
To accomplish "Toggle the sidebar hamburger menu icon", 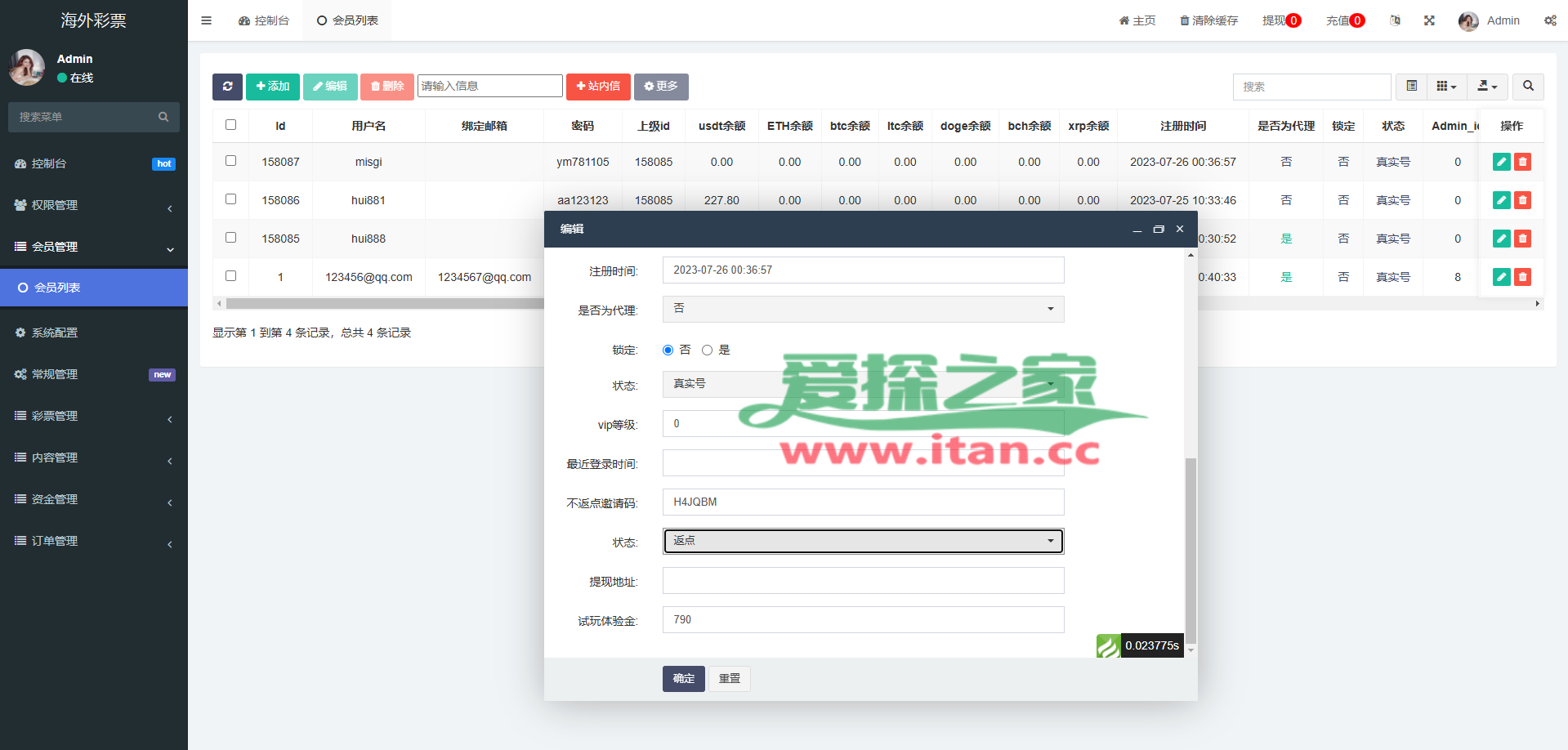I will [x=206, y=20].
